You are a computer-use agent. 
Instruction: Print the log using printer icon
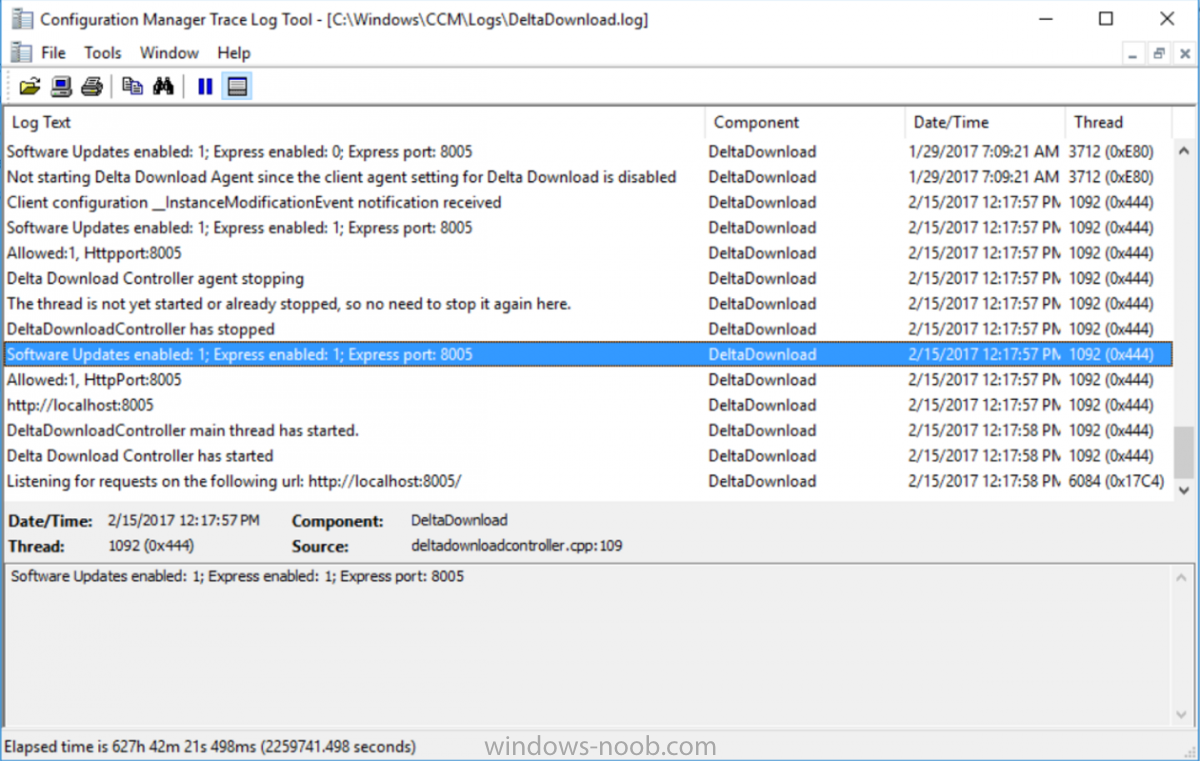point(92,87)
